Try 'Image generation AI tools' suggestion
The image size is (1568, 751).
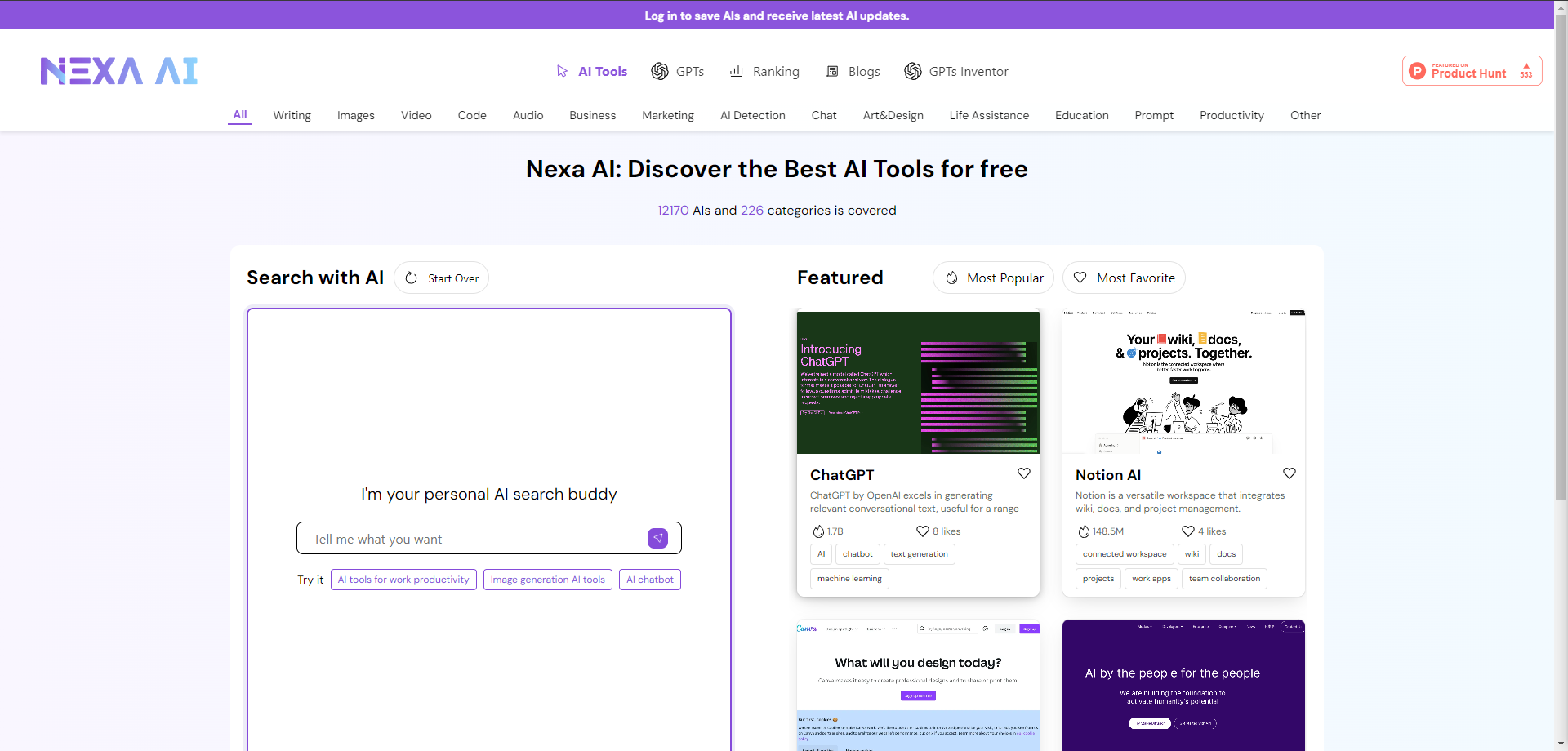(x=548, y=580)
